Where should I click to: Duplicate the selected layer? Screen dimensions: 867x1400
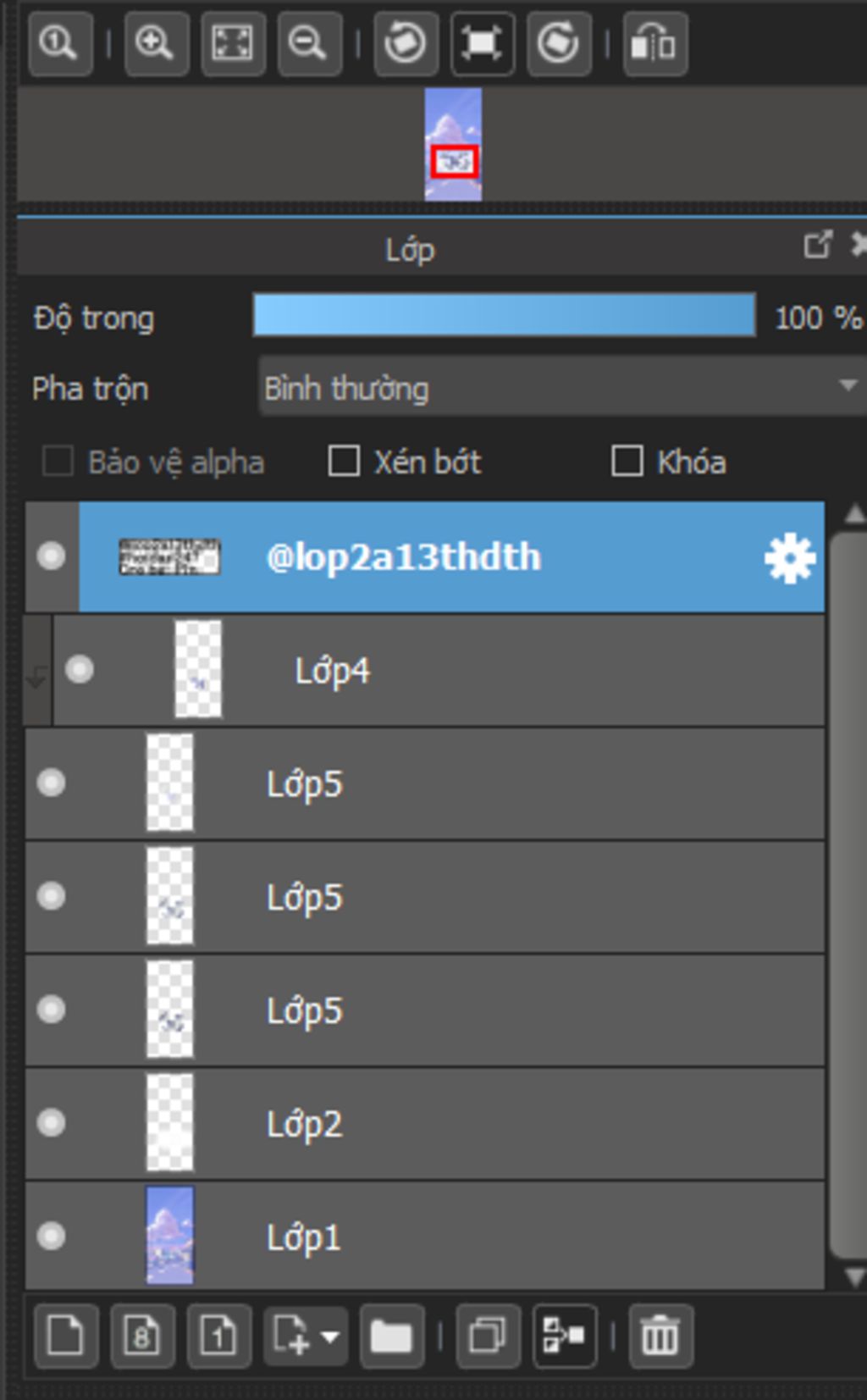(x=488, y=1336)
